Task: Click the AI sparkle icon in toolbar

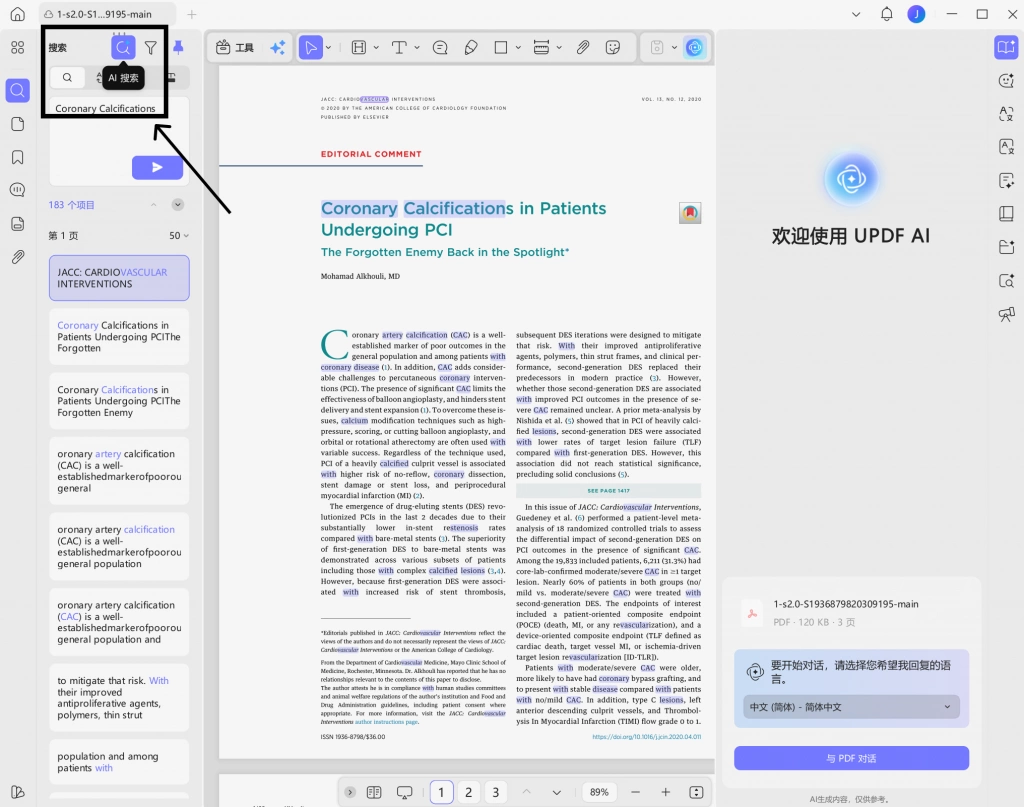Action: [278, 48]
